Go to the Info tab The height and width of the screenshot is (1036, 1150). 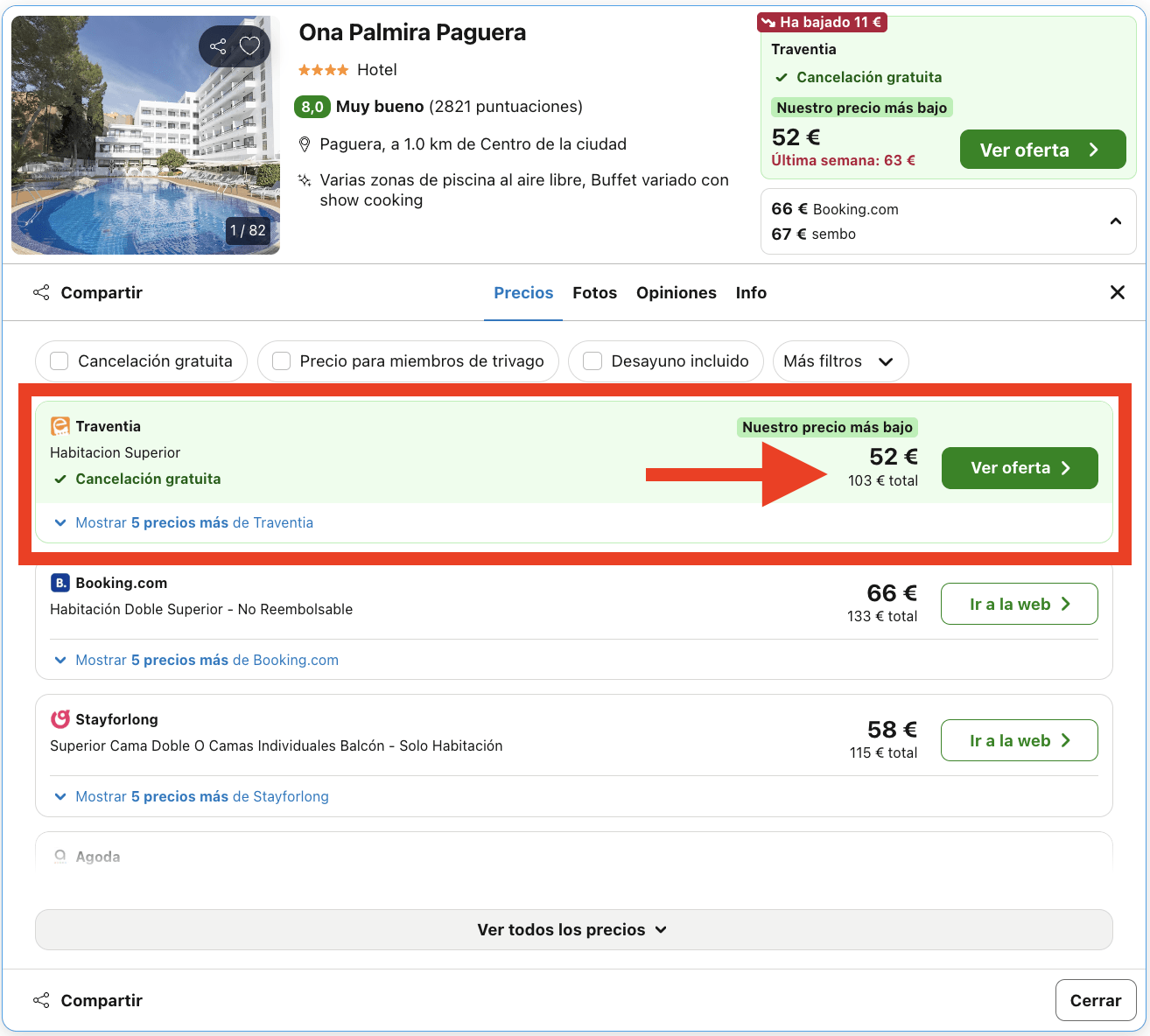pyautogui.click(x=751, y=293)
